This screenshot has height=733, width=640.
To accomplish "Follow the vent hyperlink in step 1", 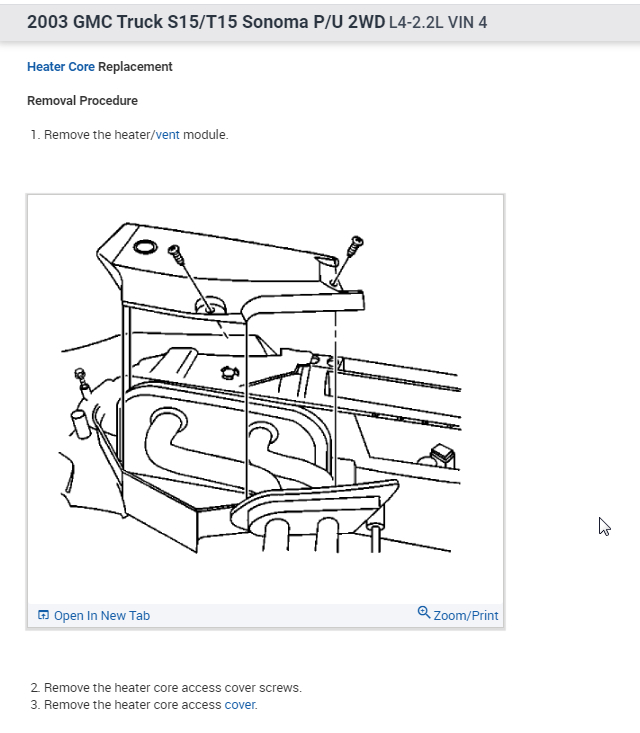I will click(167, 135).
